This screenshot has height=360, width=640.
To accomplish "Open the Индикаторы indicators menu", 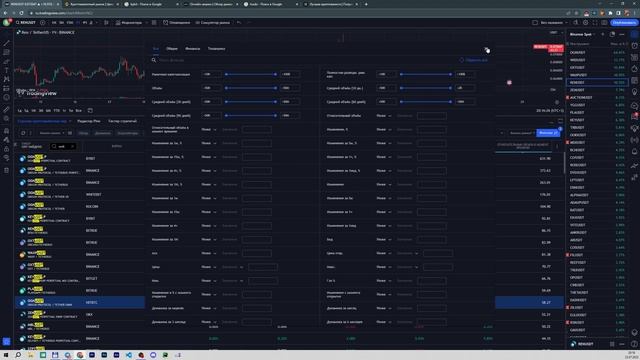I will 129,23.
